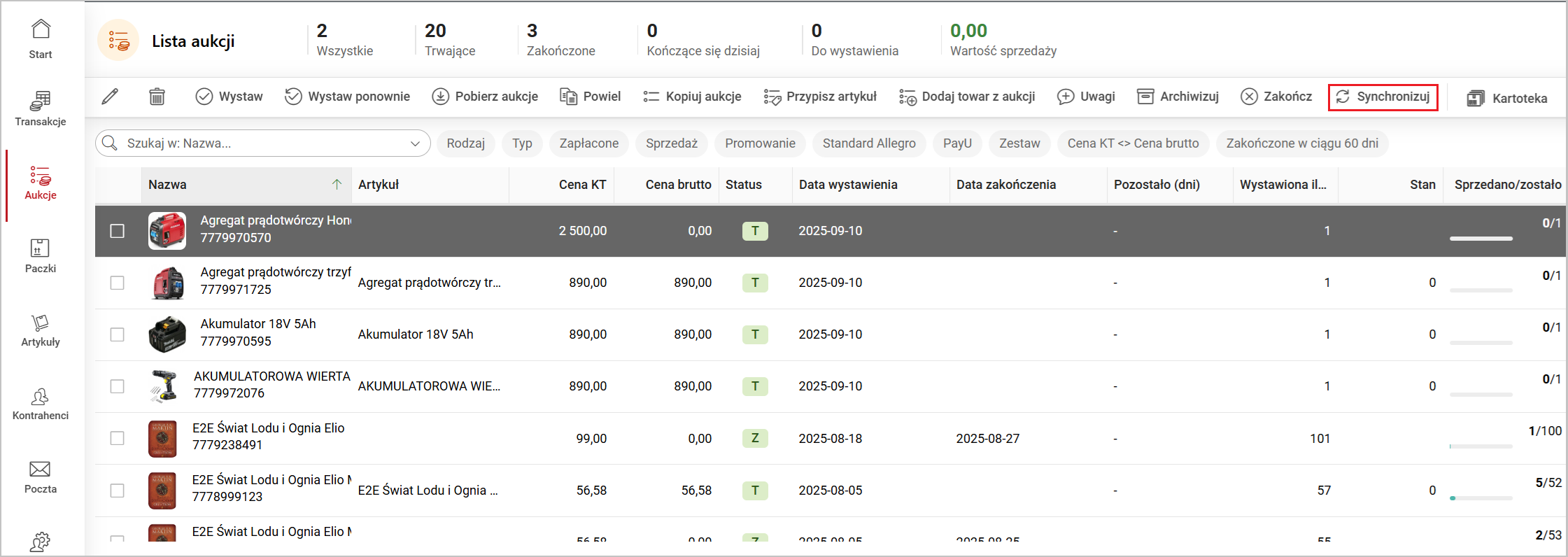1568x557 pixels.
Task: Click the trash delete icon
Action: 157,97
